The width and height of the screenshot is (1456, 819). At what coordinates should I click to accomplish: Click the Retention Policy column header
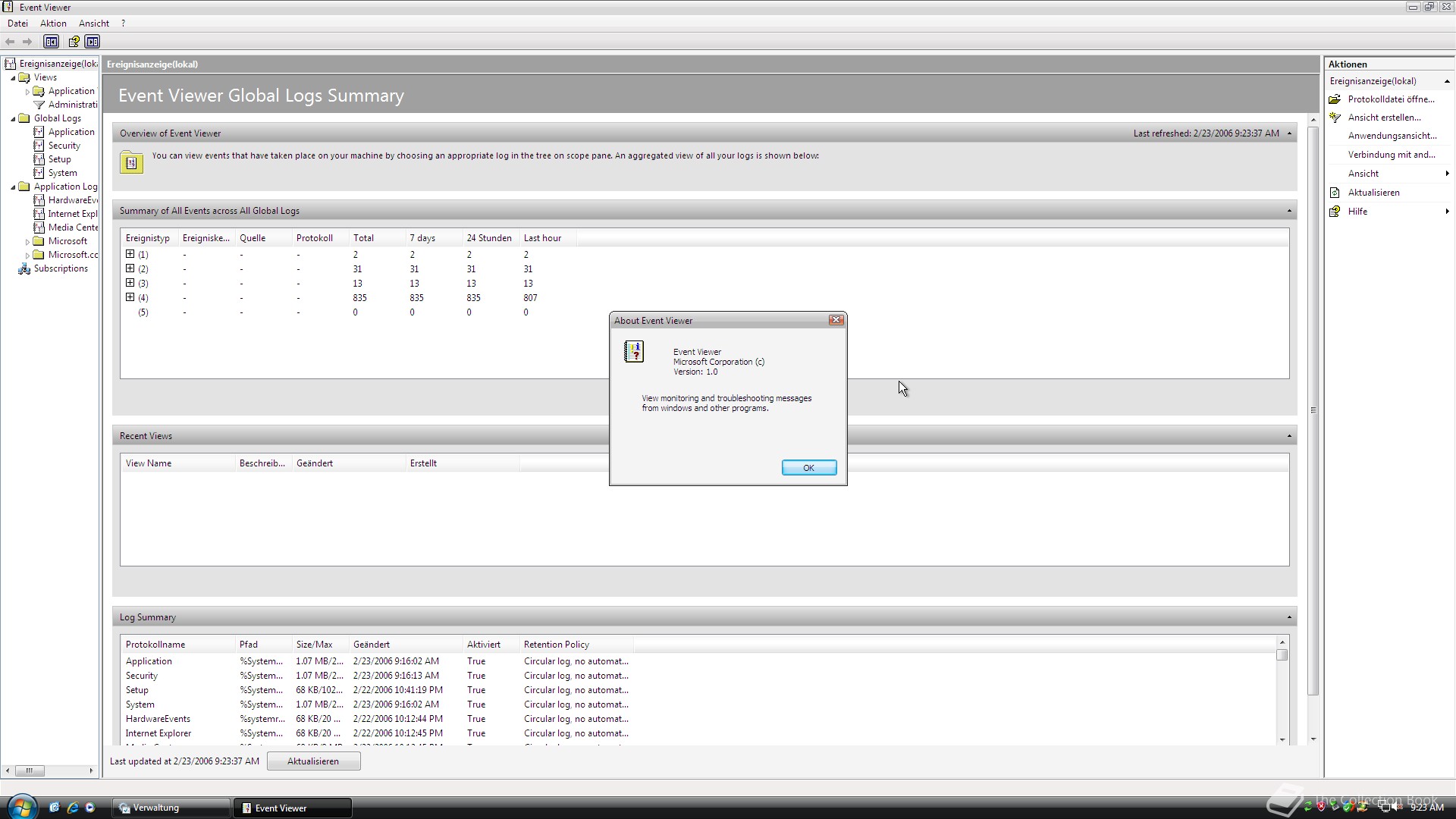coord(576,645)
